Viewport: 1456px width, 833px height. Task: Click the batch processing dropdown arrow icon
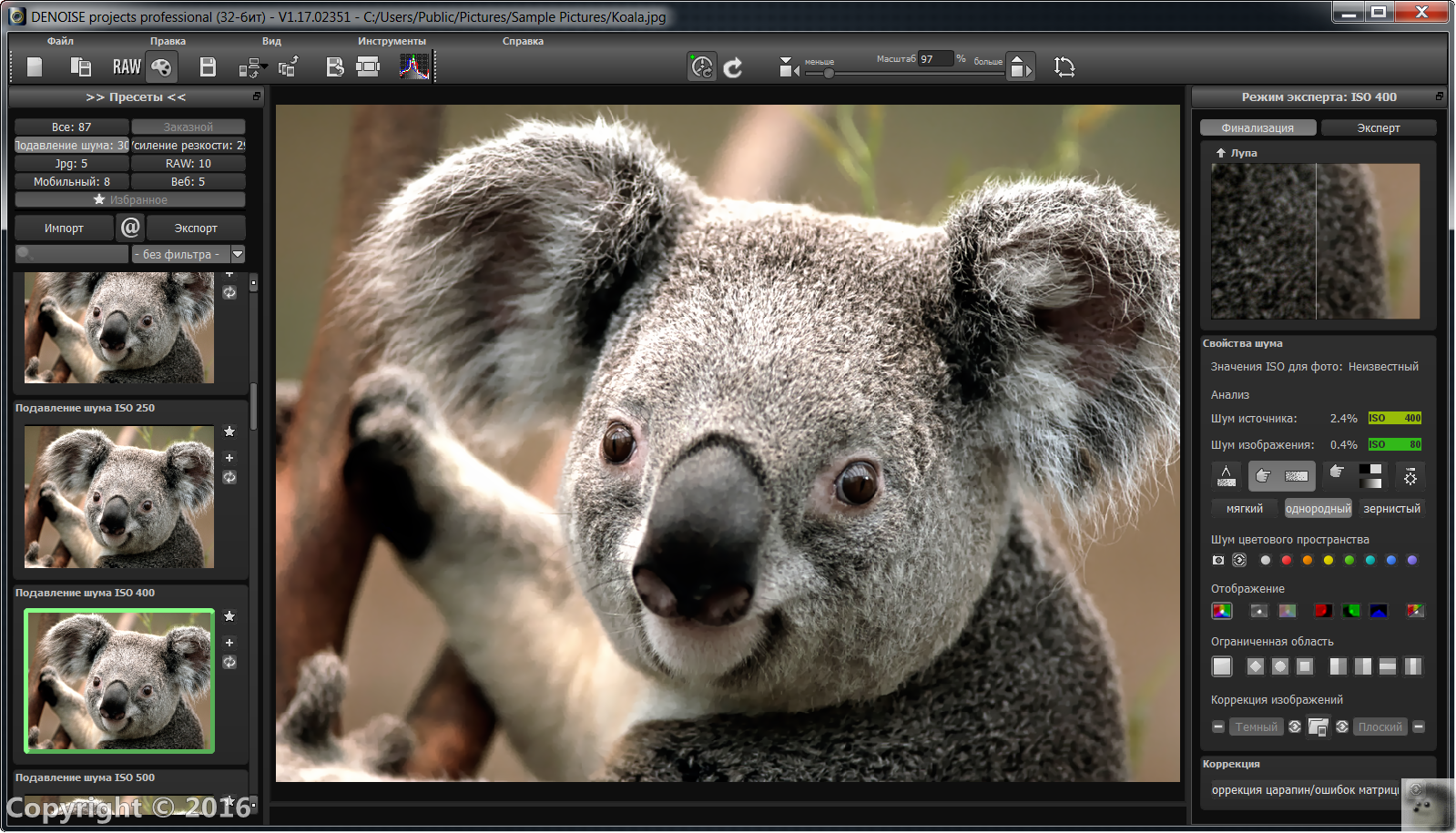[252, 67]
